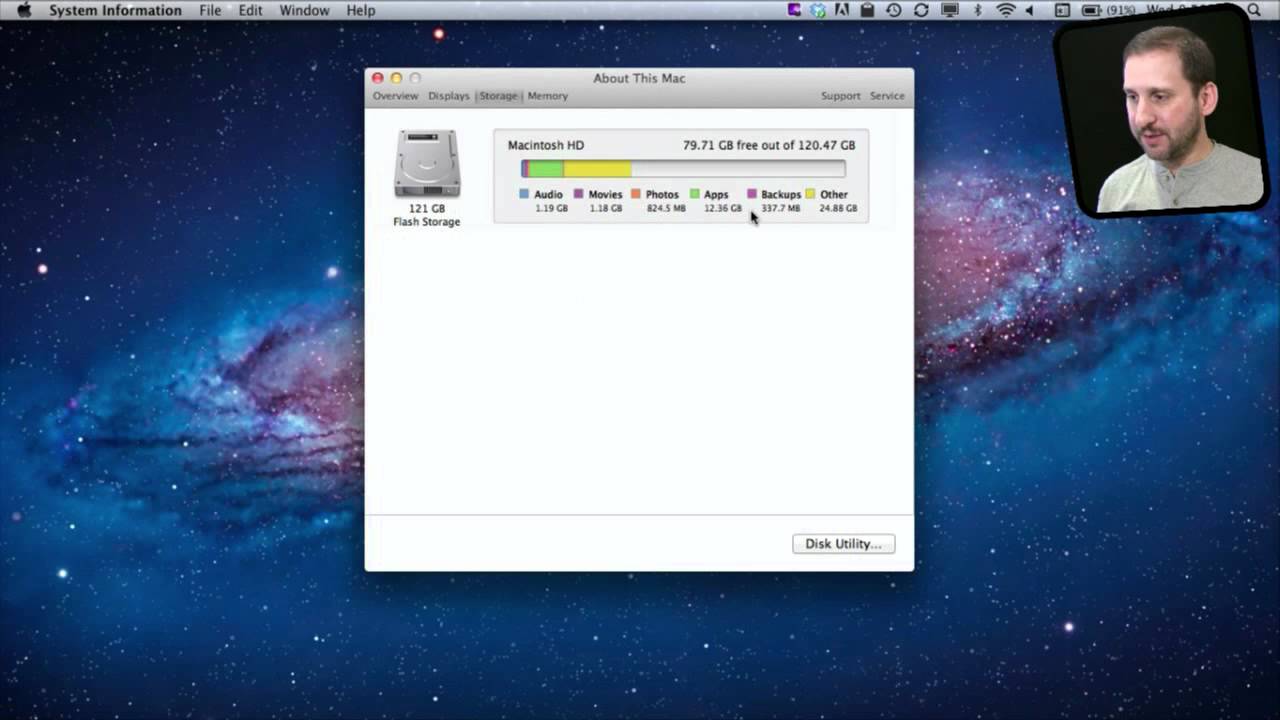1280x720 pixels.
Task: Open the System Information menu
Action: (x=115, y=10)
